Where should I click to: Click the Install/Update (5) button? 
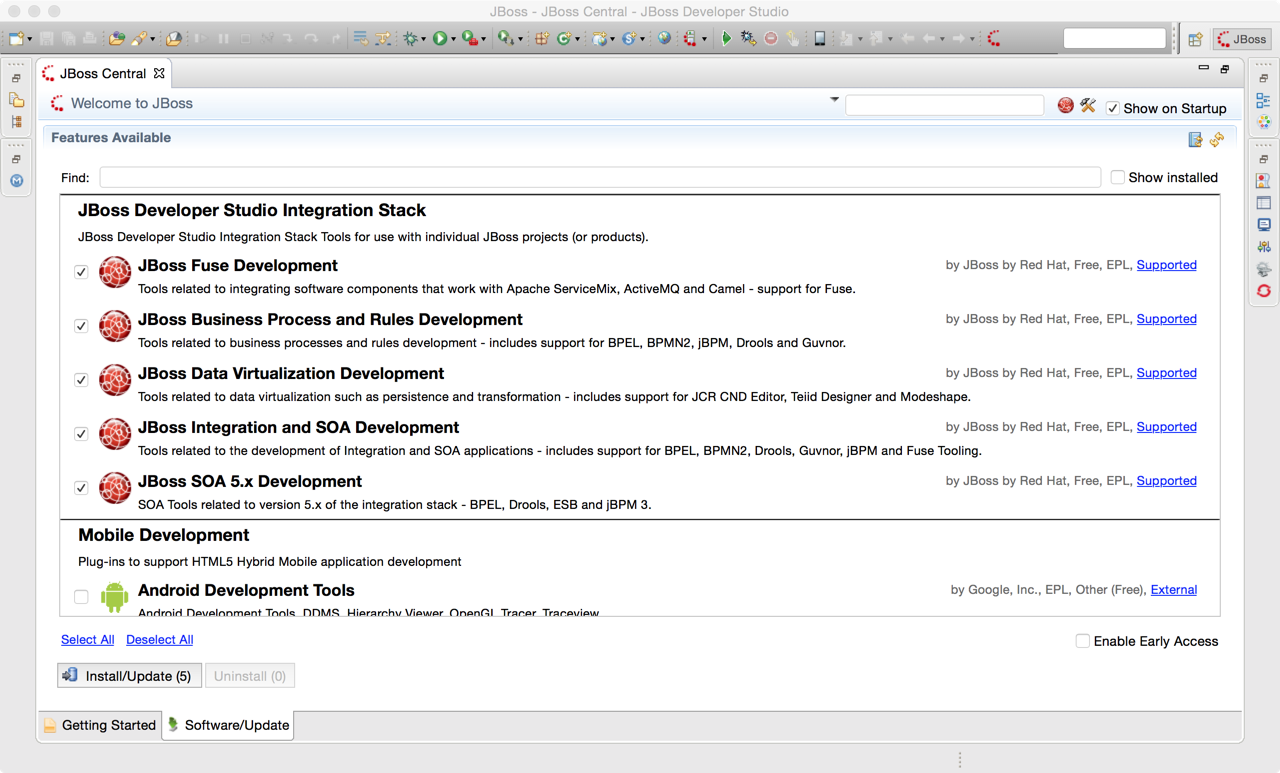pyautogui.click(x=129, y=676)
